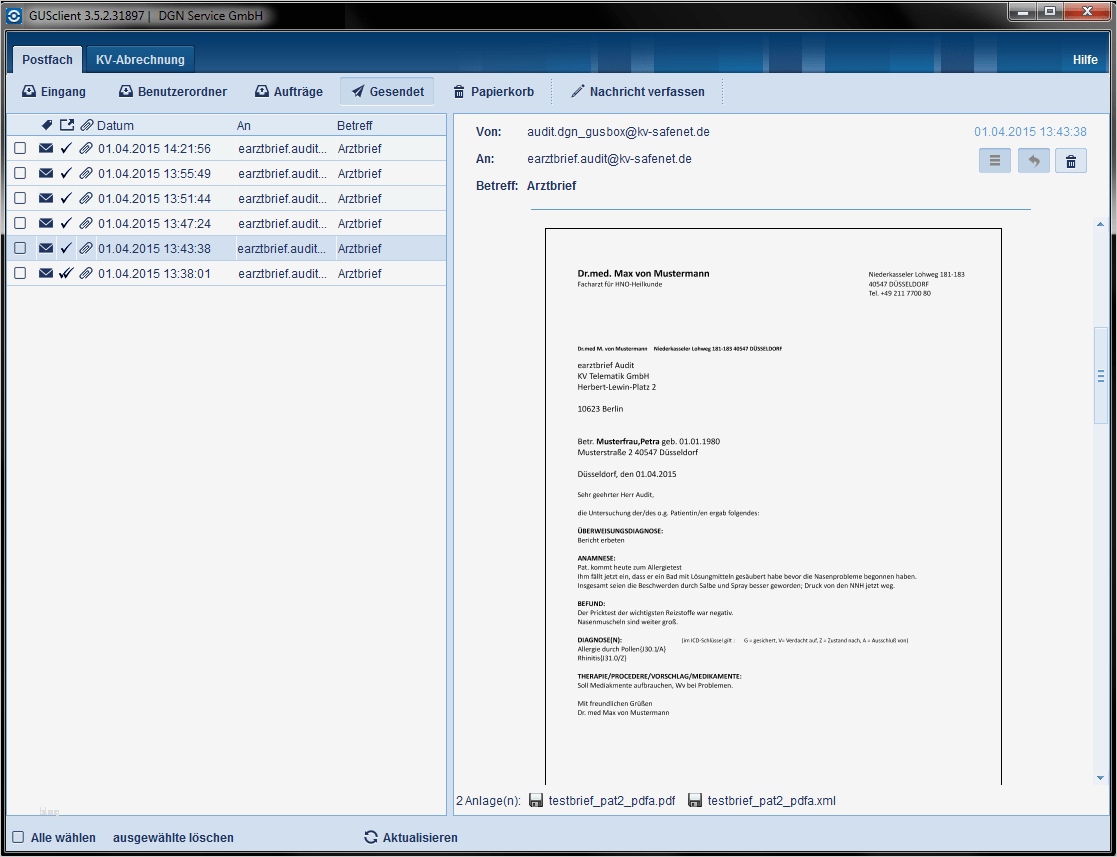Screen dimensions: 1117x857
Task: Tick checkbox for message 13:55:49
Action: pos(20,173)
